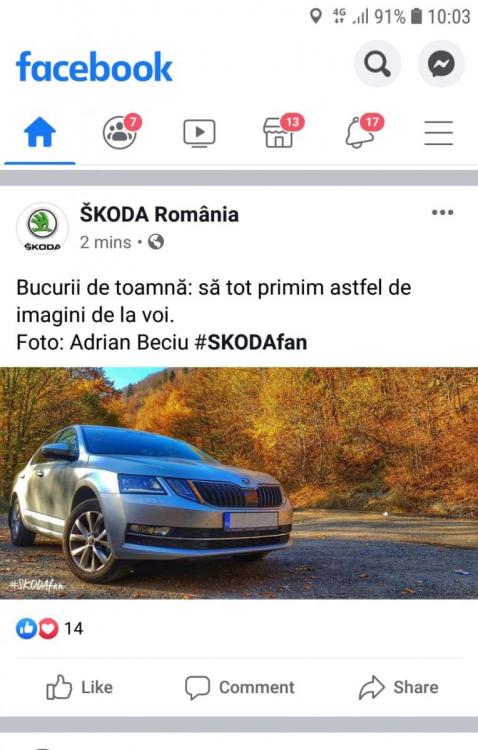Open Messenger chats
The image size is (478, 750).
[441, 64]
